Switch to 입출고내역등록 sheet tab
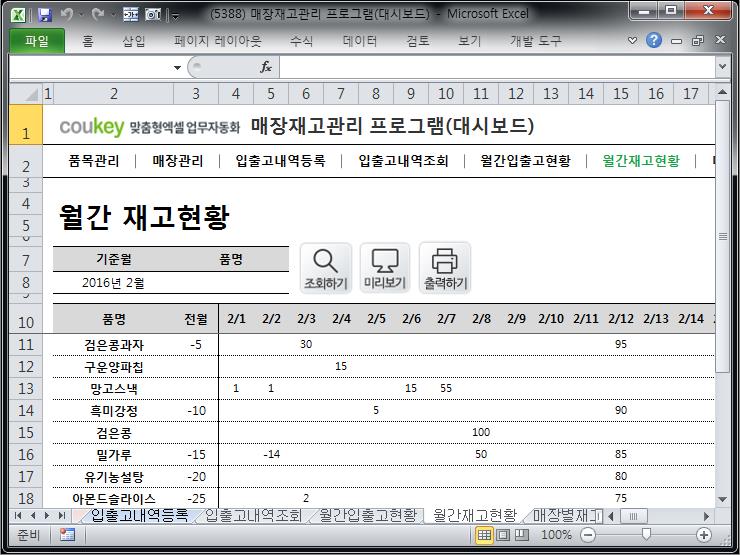740x555 pixels. (139, 515)
